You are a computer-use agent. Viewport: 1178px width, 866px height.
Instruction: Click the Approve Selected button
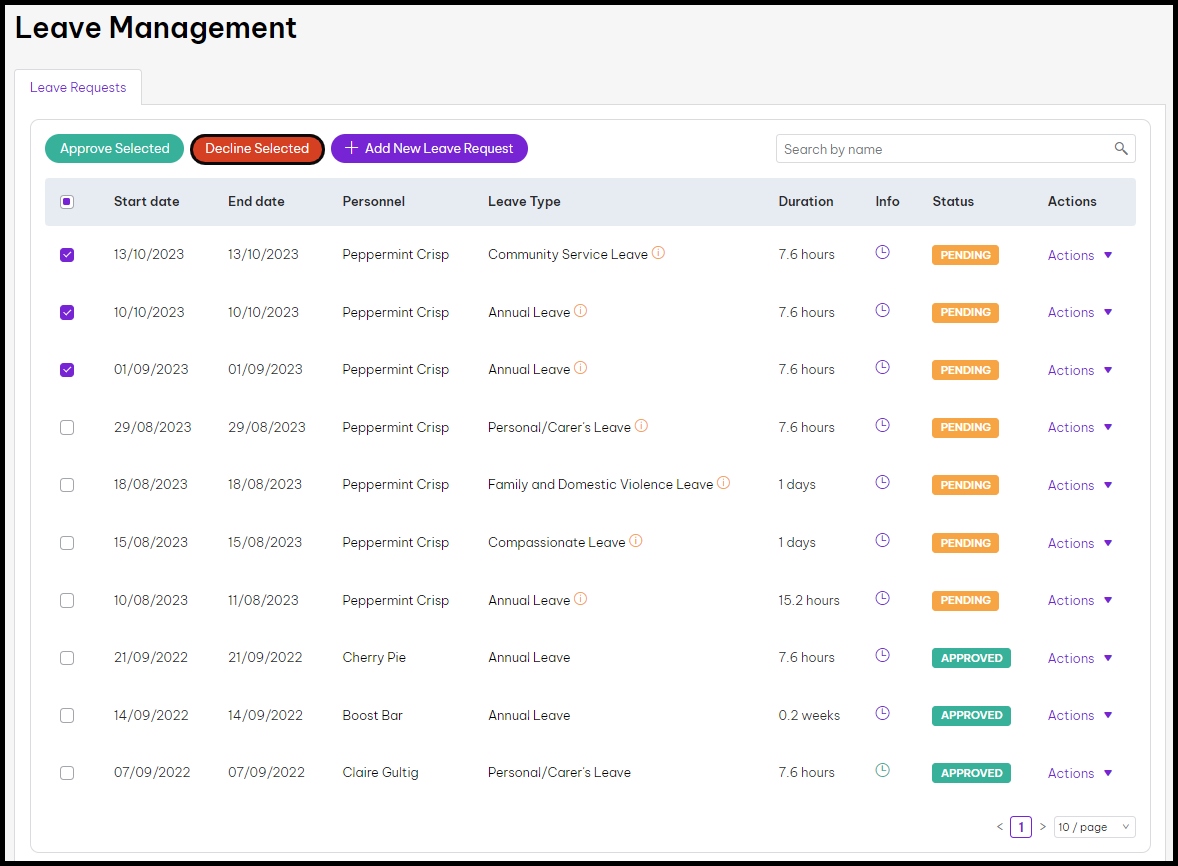114,149
